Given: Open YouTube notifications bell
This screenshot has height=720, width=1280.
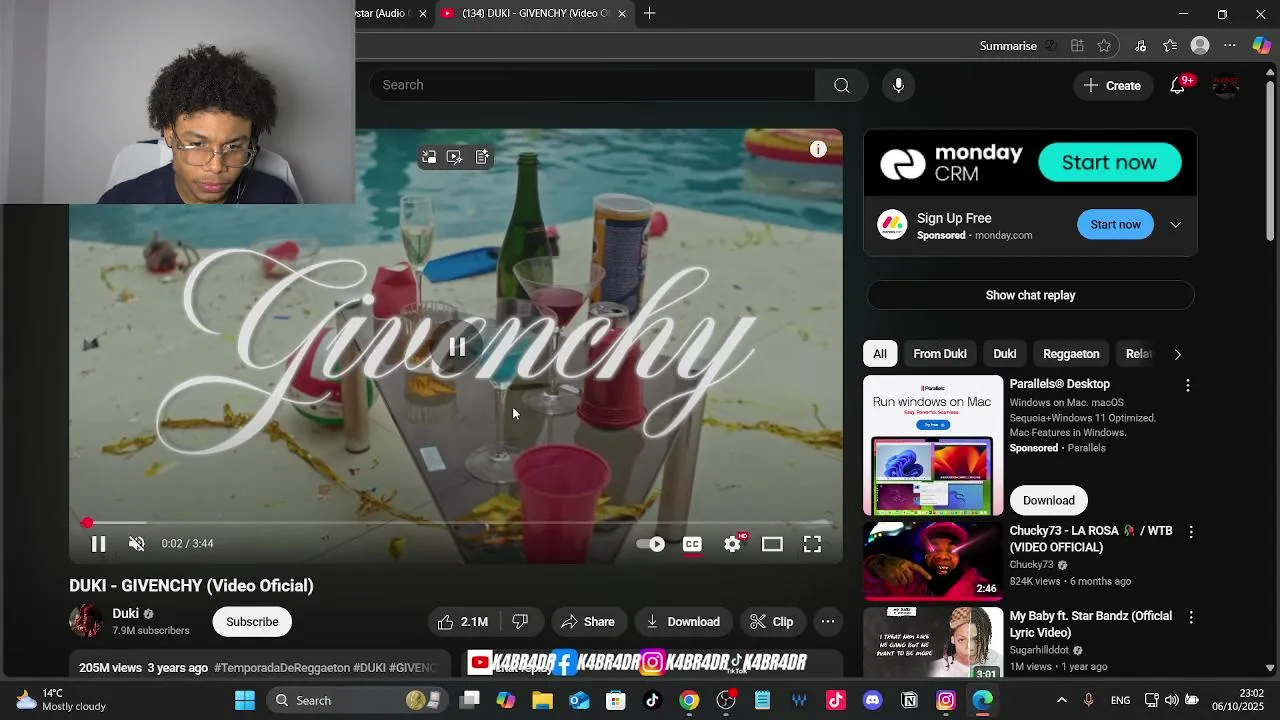Looking at the screenshot, I should [x=1178, y=85].
